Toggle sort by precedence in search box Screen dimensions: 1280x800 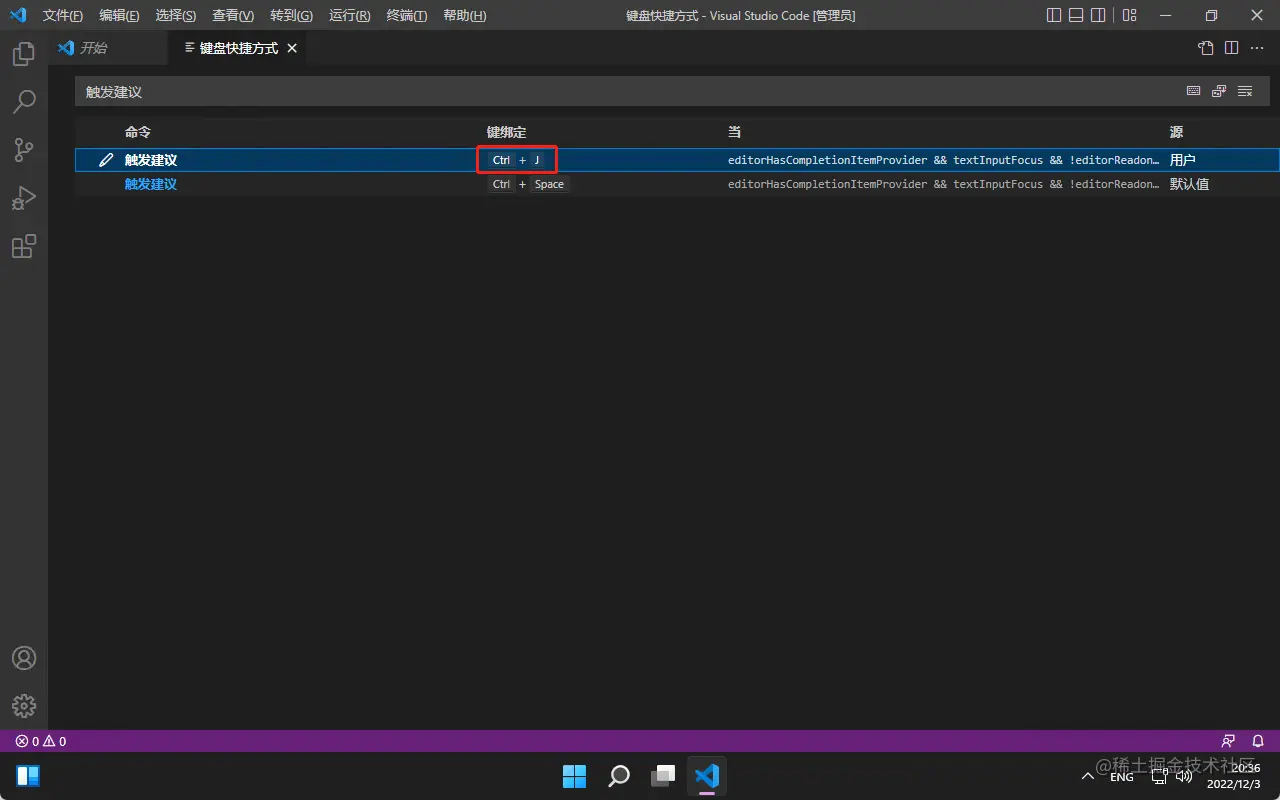point(1219,91)
